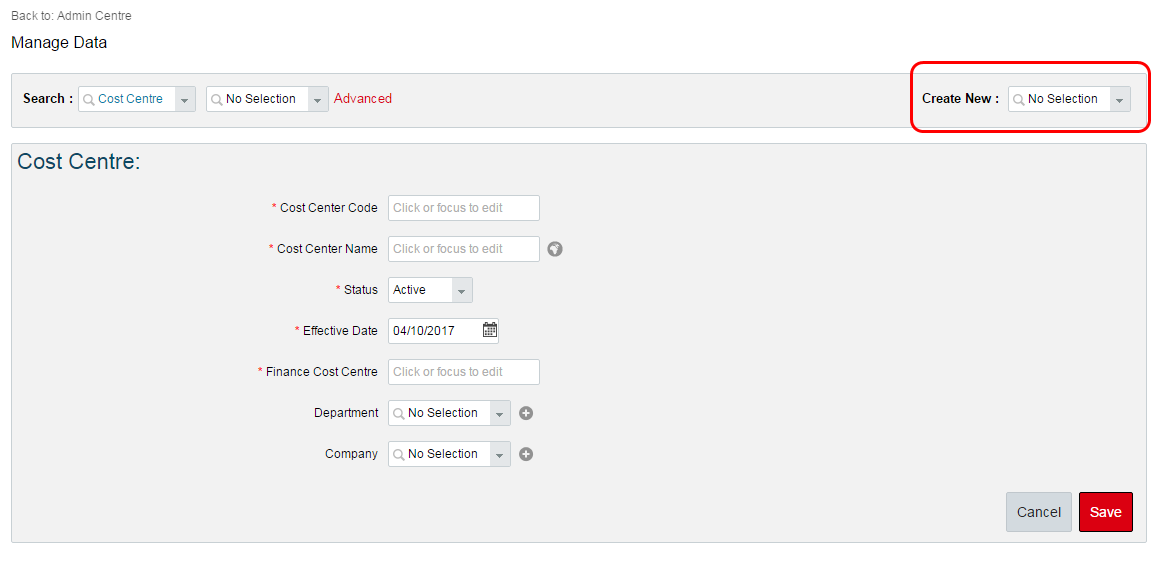Click magnifier icon in Cost Centre search box
Screen dimensions: 1162x571
coord(89,99)
